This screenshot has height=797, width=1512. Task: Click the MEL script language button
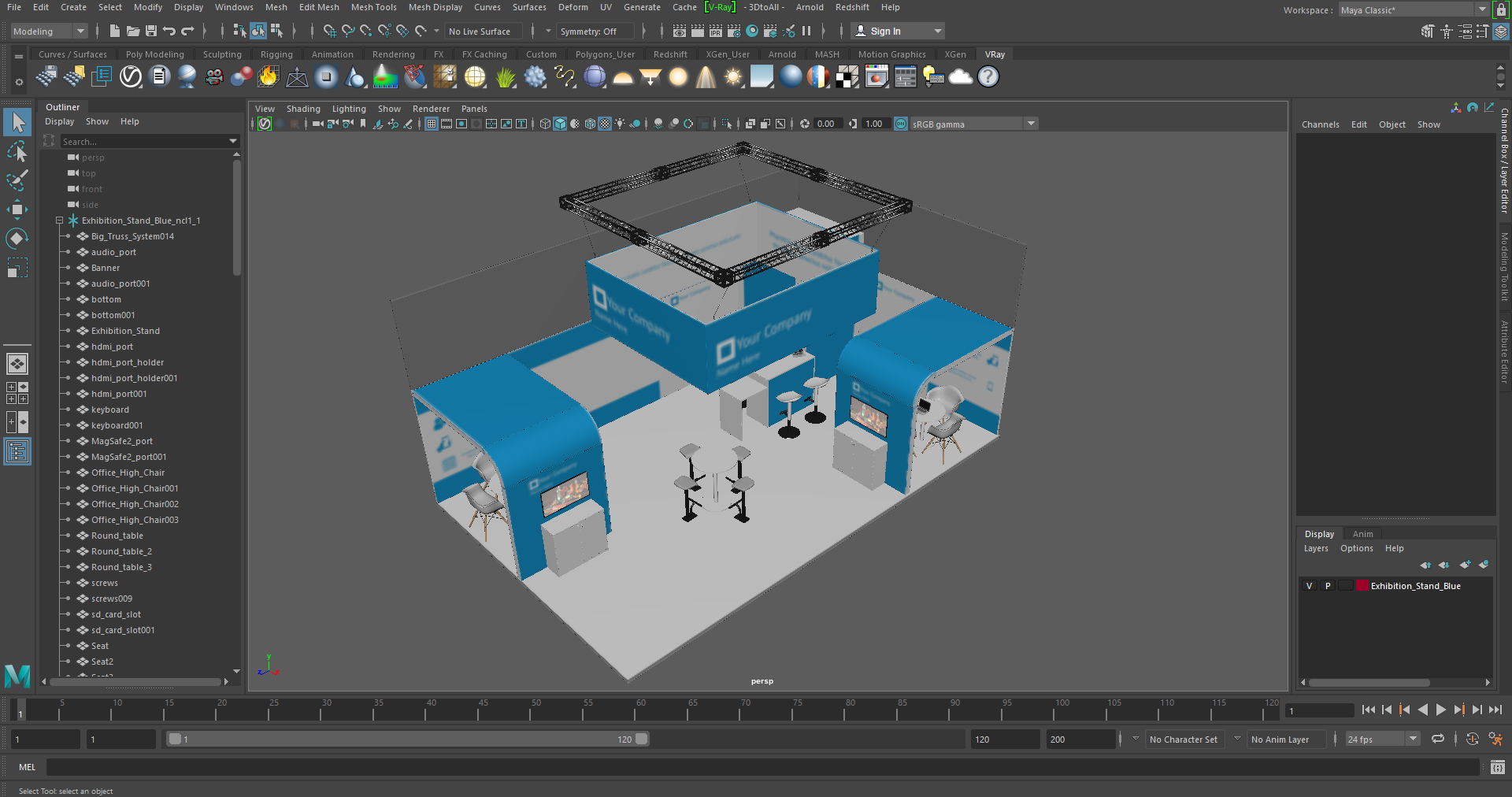[x=28, y=767]
